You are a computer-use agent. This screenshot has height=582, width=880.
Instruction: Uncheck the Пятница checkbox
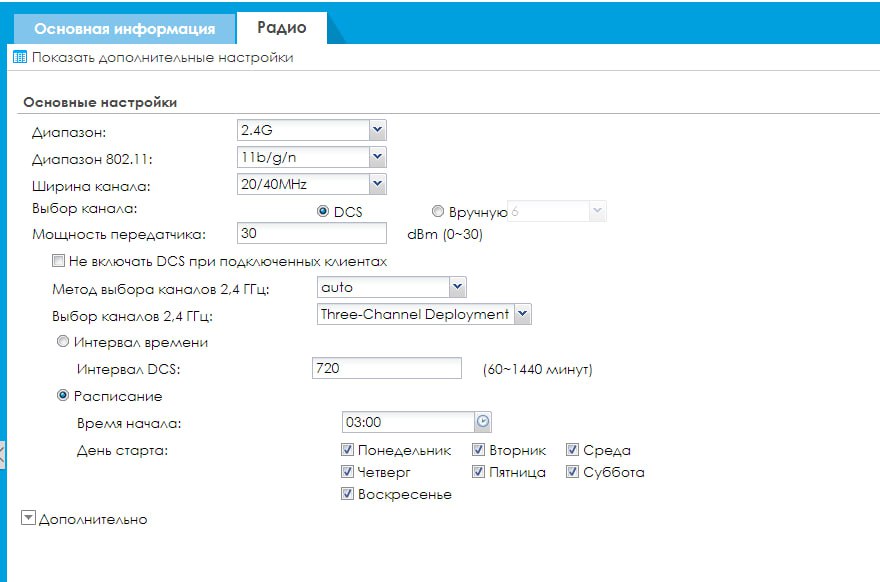[x=478, y=471]
